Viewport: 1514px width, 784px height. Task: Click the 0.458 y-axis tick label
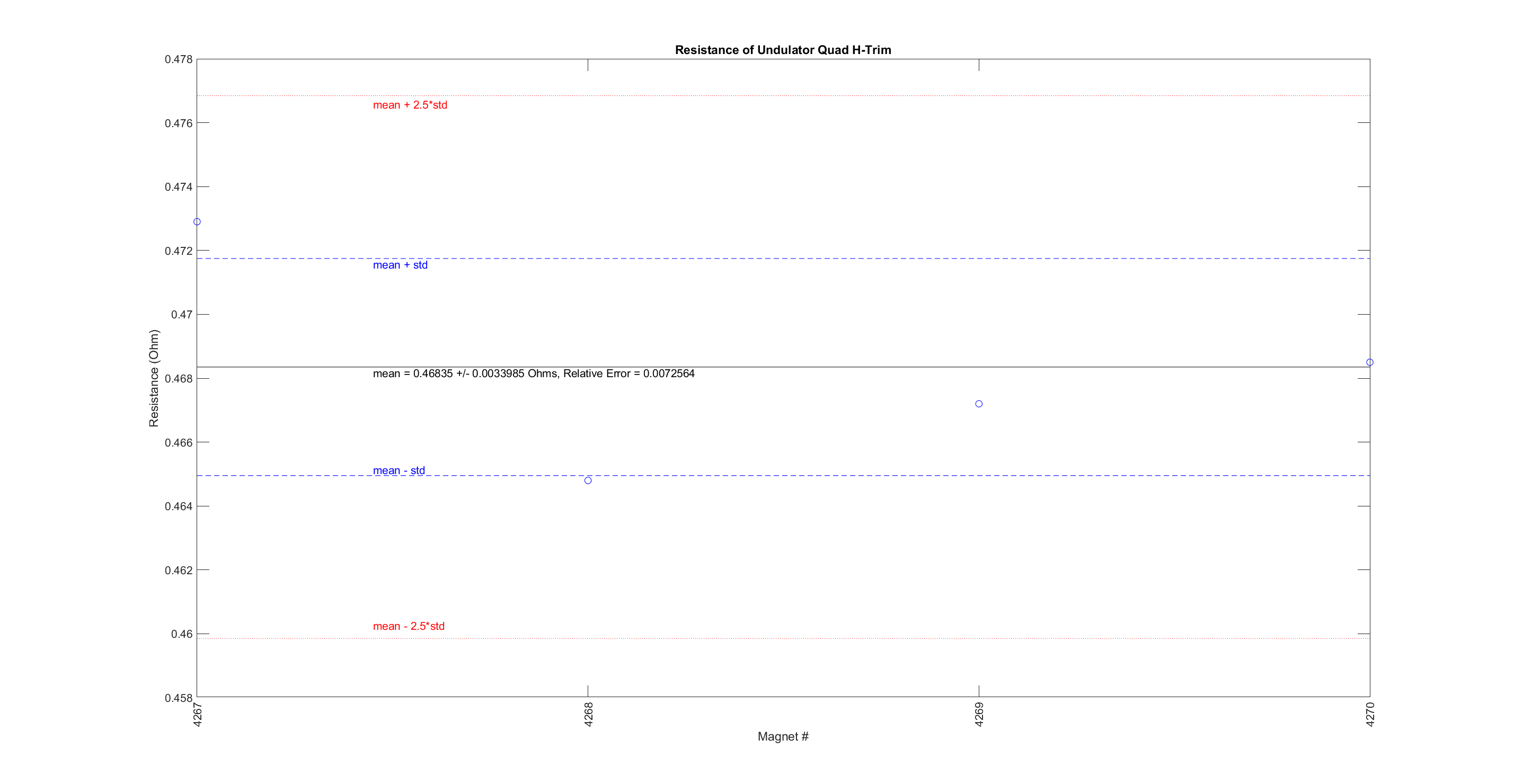point(178,698)
